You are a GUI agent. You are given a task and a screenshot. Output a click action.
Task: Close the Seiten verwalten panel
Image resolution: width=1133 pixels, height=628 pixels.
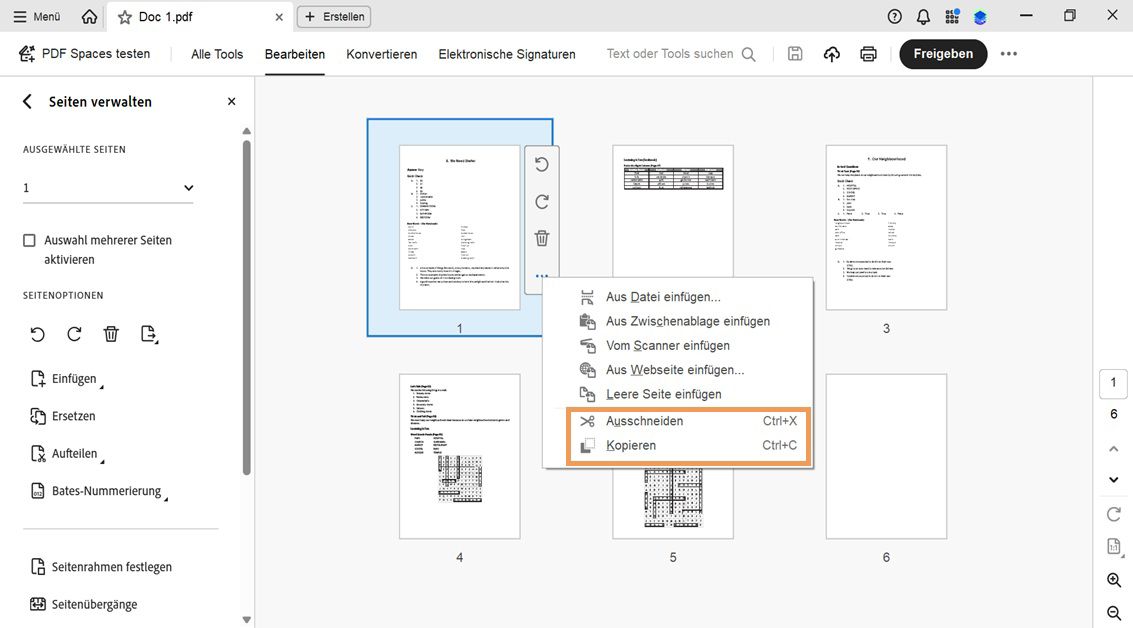(x=231, y=102)
